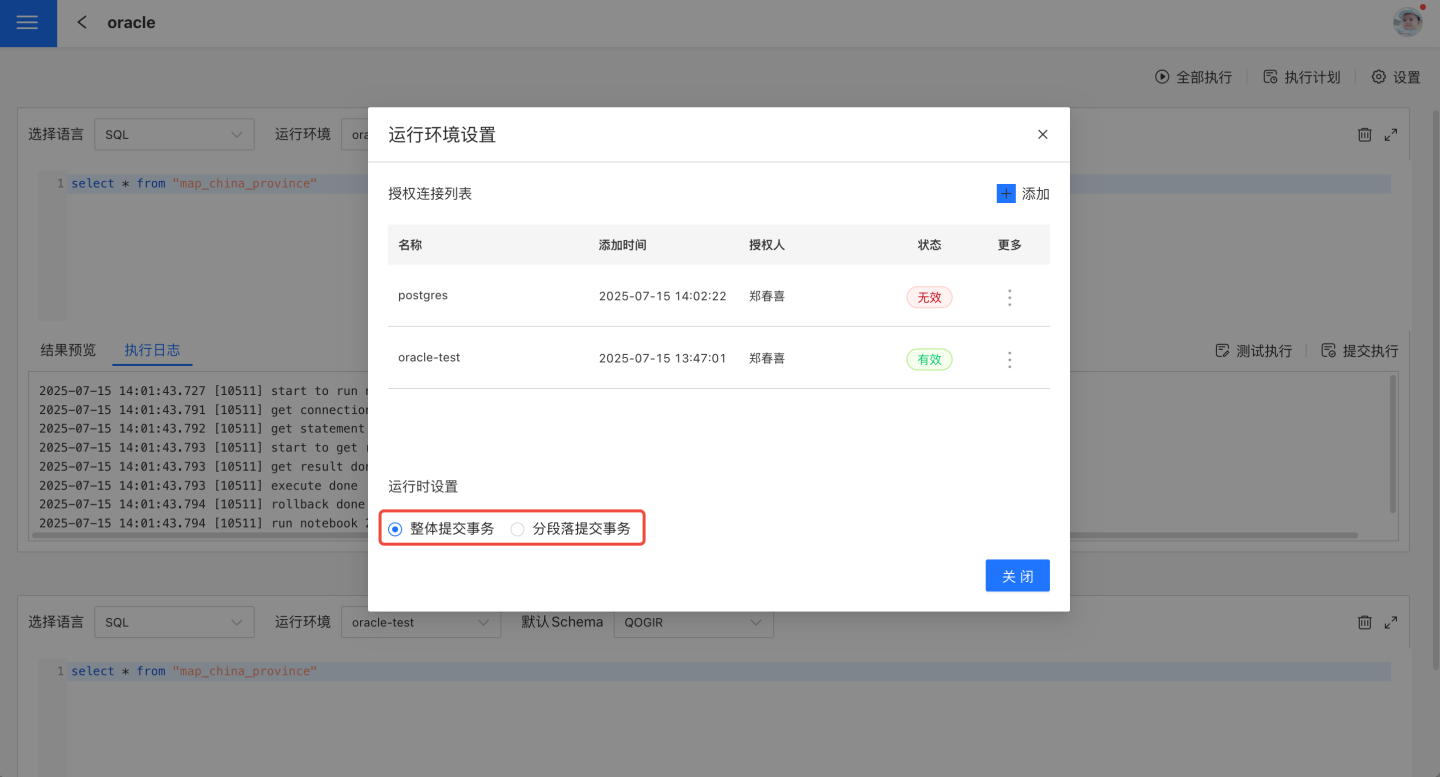Click the blue plus add connection icon
1440x777 pixels.
tap(1006, 194)
